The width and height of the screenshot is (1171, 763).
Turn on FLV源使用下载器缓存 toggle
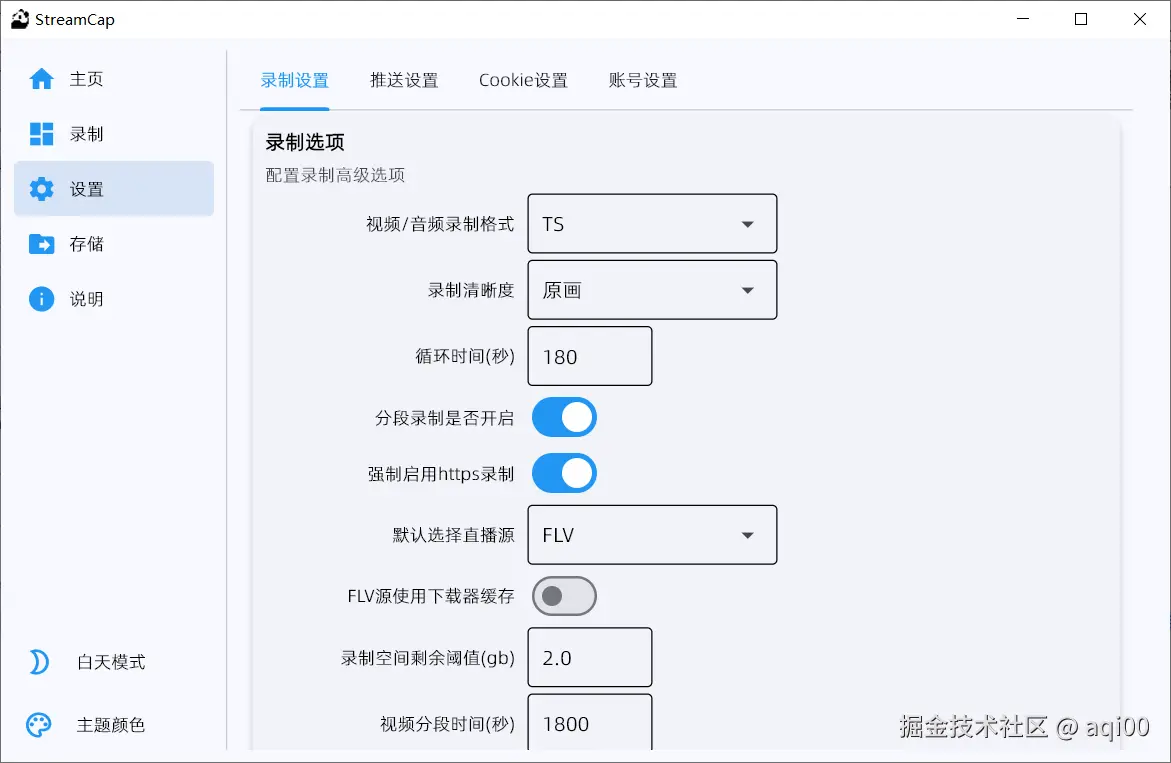coord(564,596)
